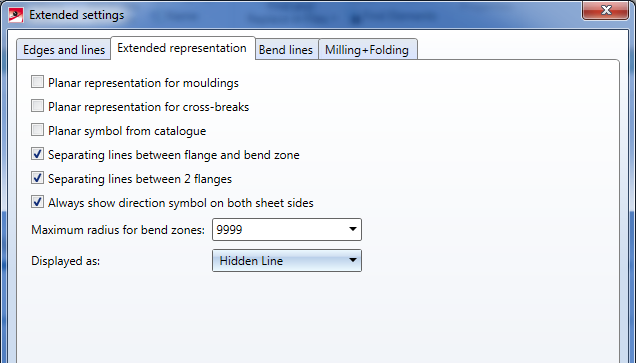The height and width of the screenshot is (363, 636).
Task: Click the arrow on Hidden Line combo box
Action: point(353,260)
